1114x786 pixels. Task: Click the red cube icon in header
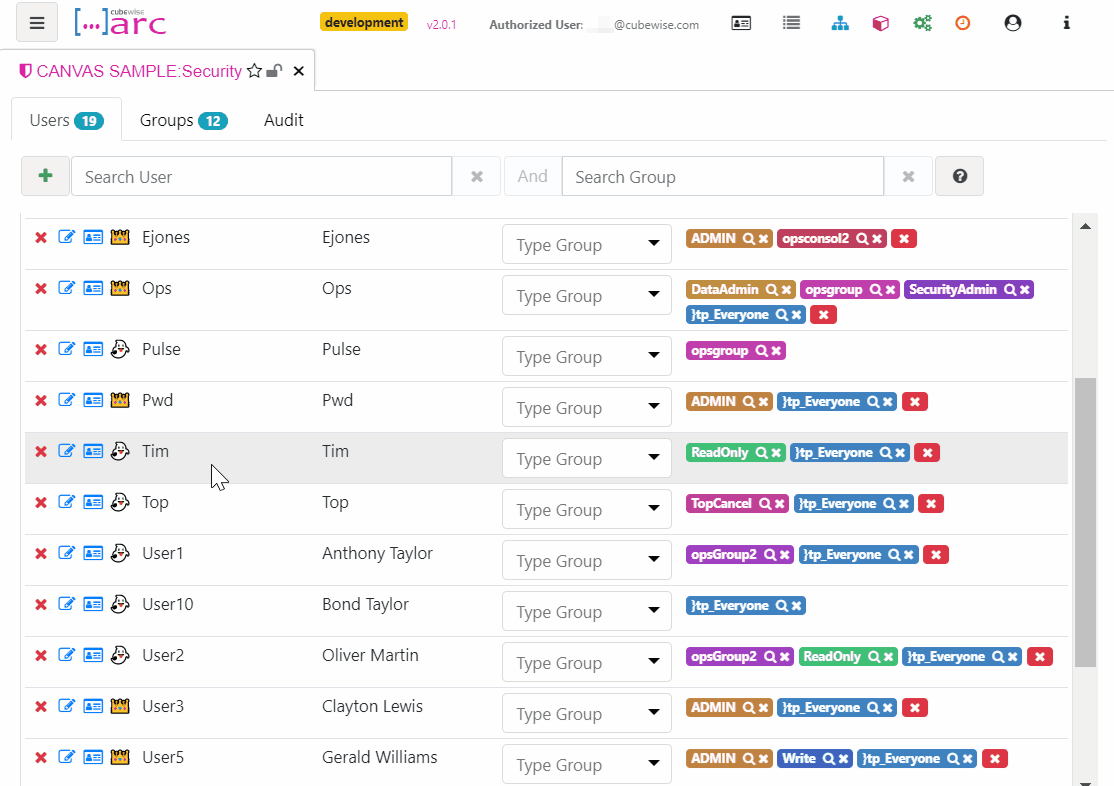[880, 23]
